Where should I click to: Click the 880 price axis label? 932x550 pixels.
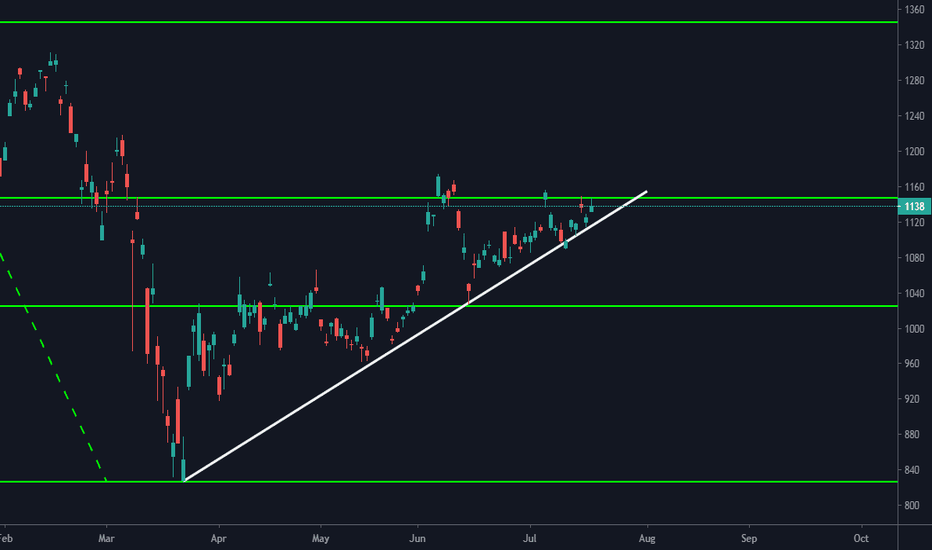912,435
